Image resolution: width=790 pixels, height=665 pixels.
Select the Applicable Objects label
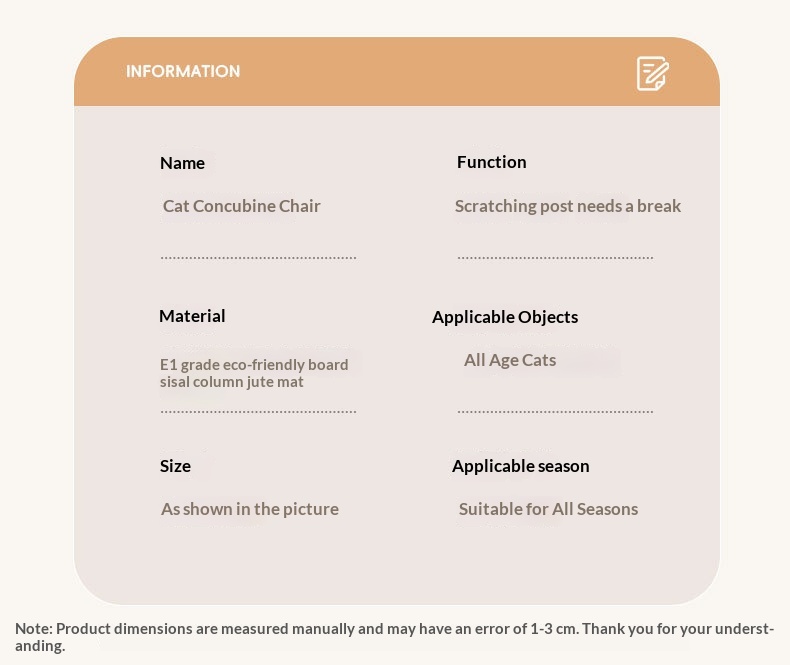click(505, 317)
